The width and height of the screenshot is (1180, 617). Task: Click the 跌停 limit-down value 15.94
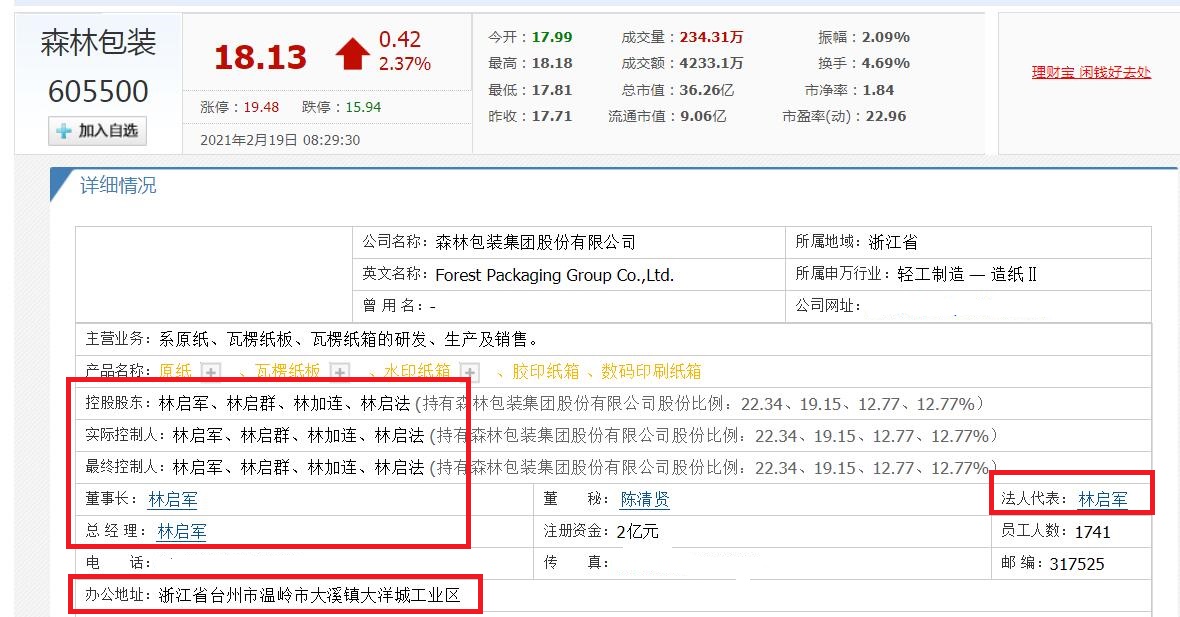click(x=363, y=107)
